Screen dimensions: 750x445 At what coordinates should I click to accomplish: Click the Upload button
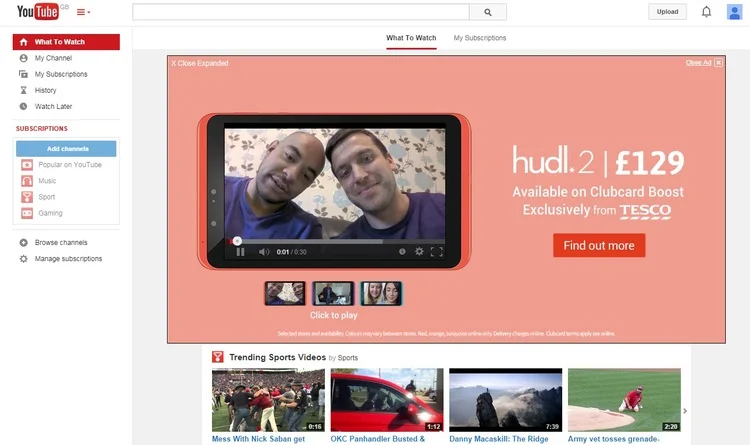[x=667, y=11]
